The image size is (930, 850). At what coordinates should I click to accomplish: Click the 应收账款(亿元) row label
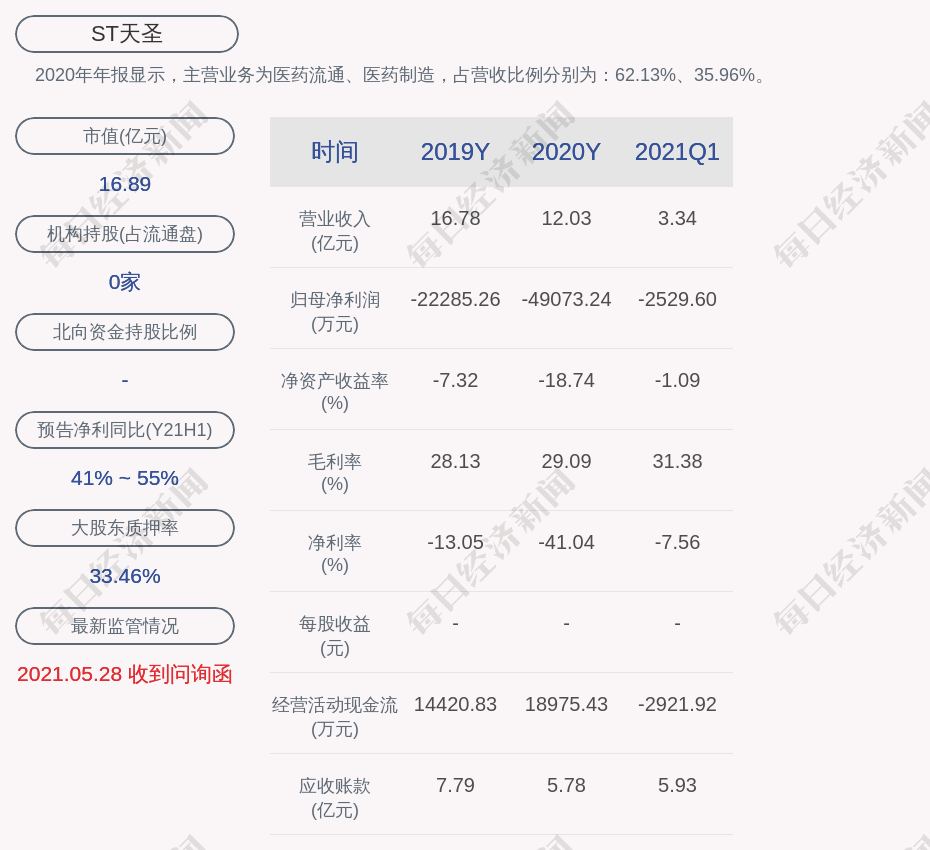[x=335, y=798]
